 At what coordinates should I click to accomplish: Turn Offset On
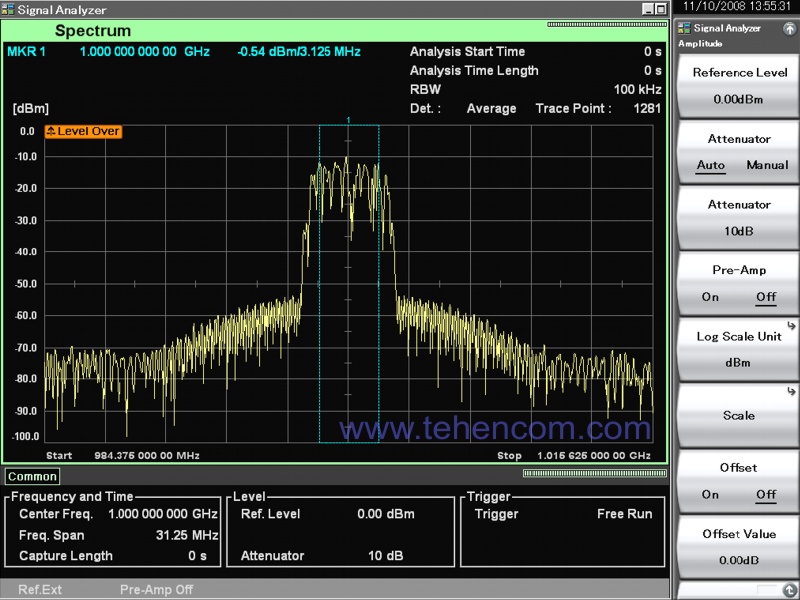pos(710,494)
